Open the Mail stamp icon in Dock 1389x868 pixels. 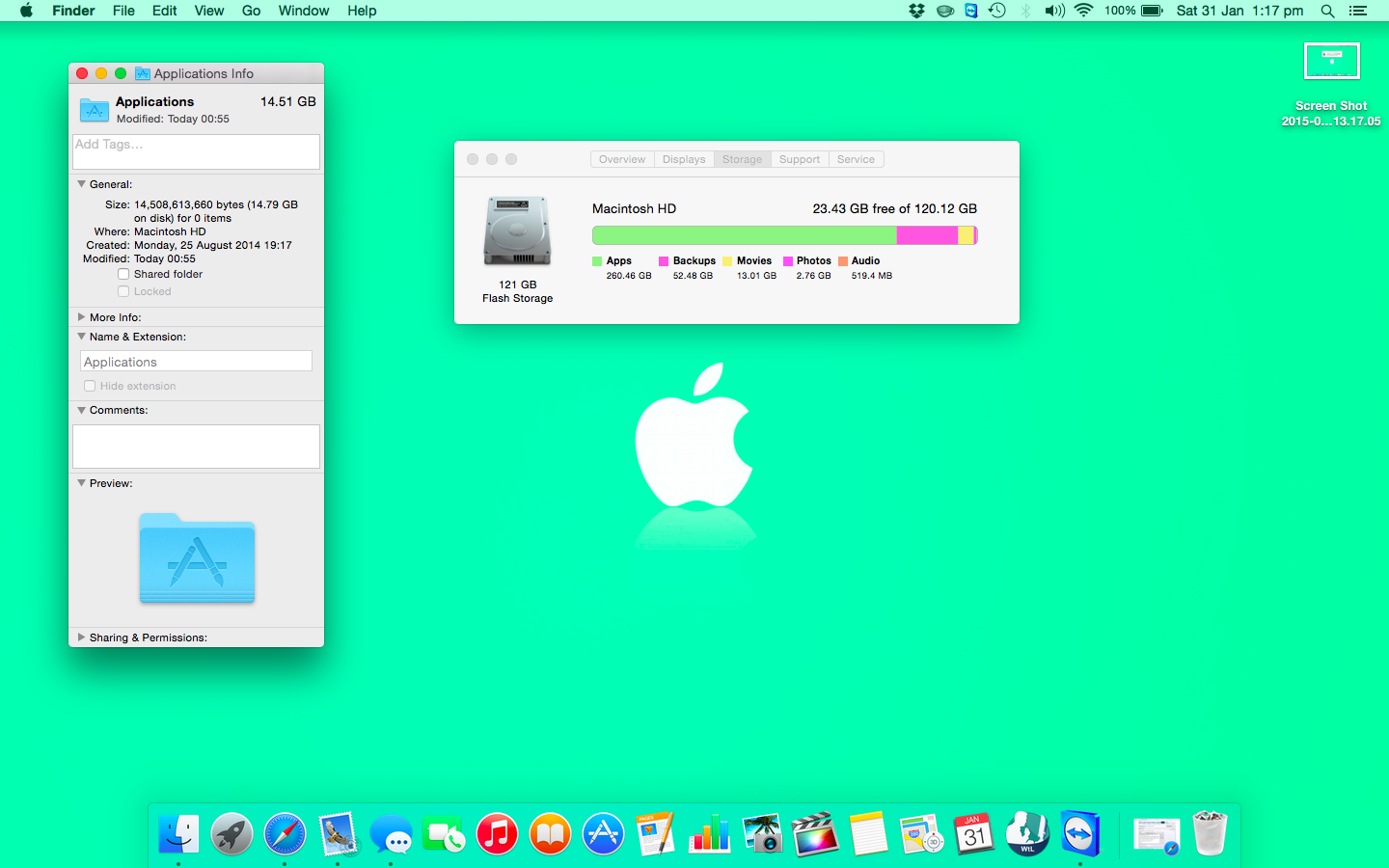[339, 834]
